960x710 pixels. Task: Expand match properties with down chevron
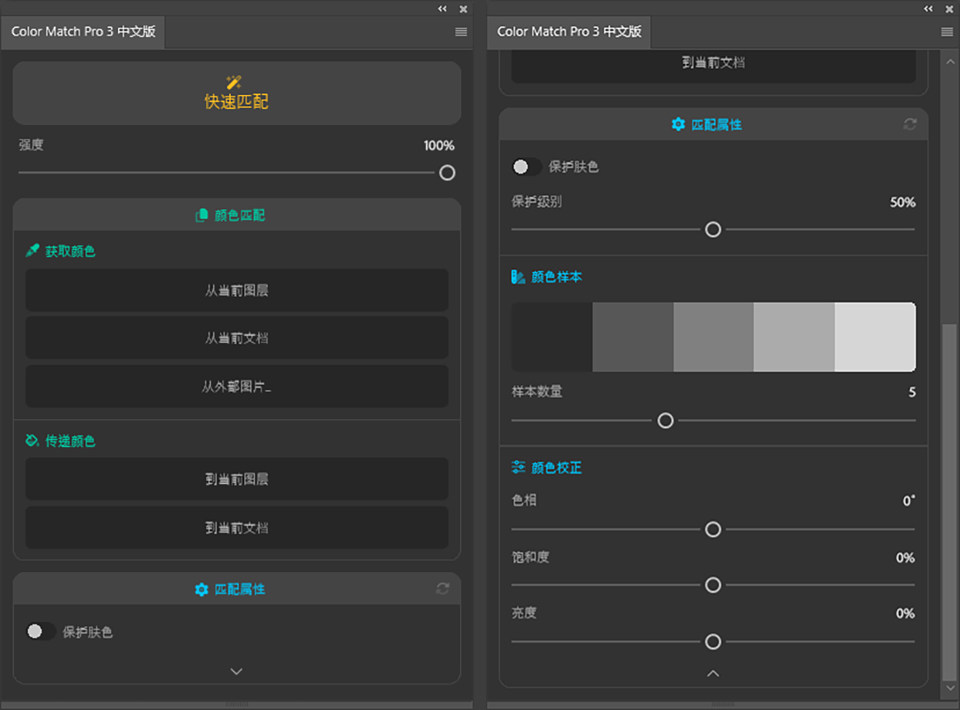point(236,671)
